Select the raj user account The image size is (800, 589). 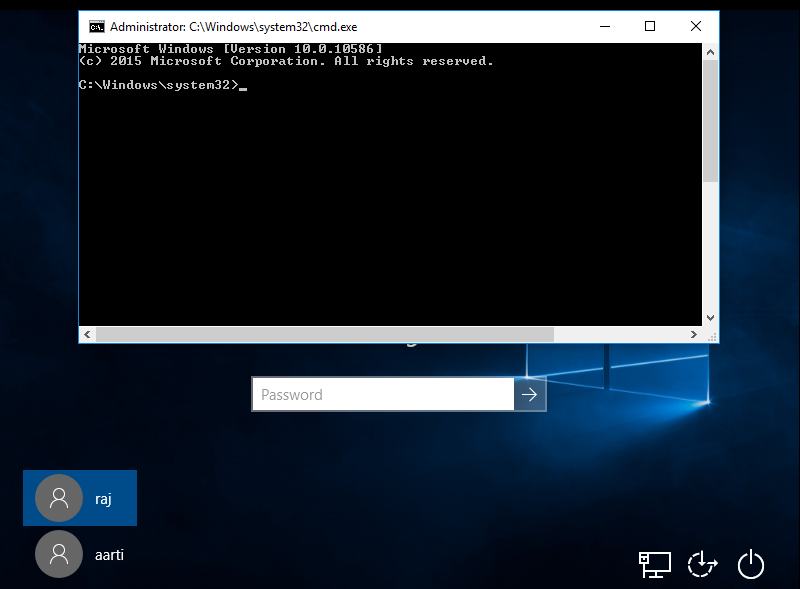click(80, 498)
